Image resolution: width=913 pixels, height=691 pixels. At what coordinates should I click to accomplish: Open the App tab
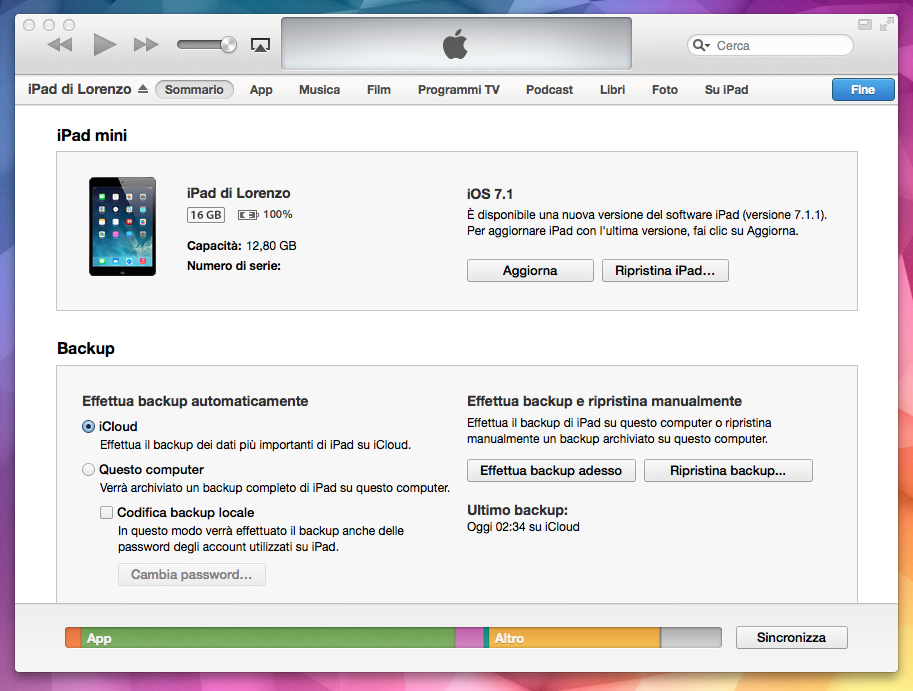[261, 90]
